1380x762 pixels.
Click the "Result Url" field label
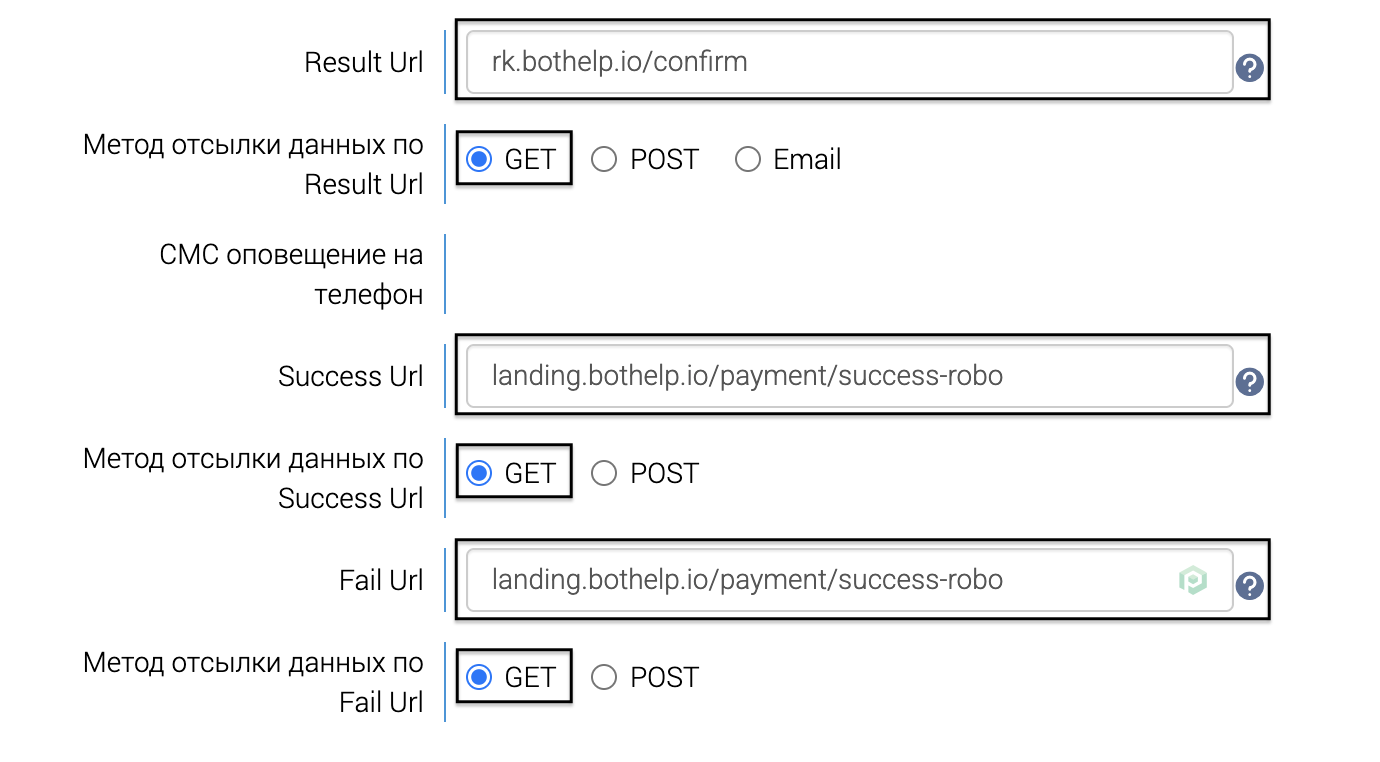pyautogui.click(x=363, y=62)
